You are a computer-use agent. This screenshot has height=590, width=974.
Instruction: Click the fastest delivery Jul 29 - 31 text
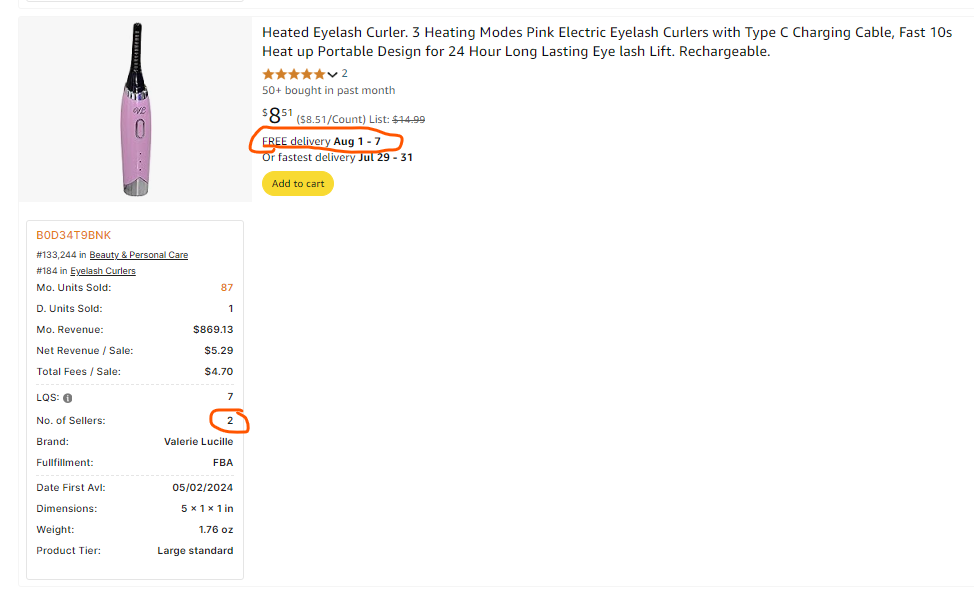click(337, 157)
